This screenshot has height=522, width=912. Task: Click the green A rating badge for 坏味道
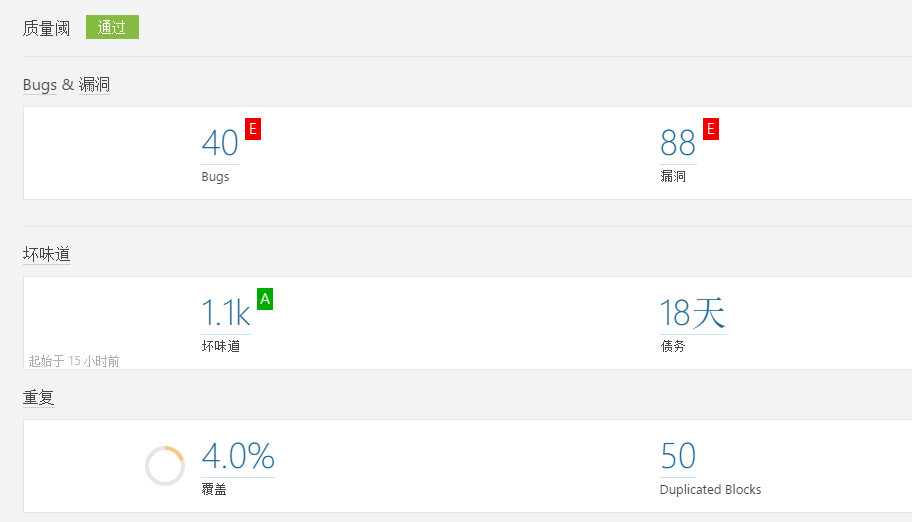click(265, 299)
